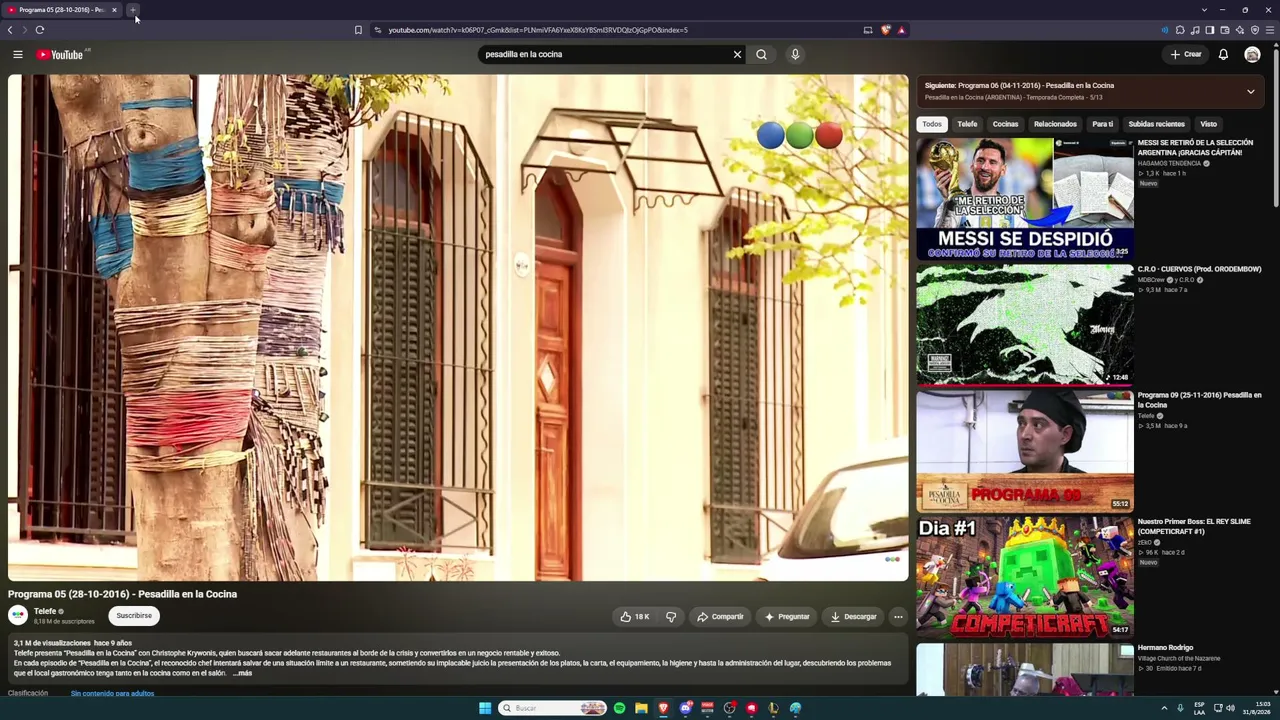Show hidden system tray icons
The image size is (1280, 720).
(1164, 708)
